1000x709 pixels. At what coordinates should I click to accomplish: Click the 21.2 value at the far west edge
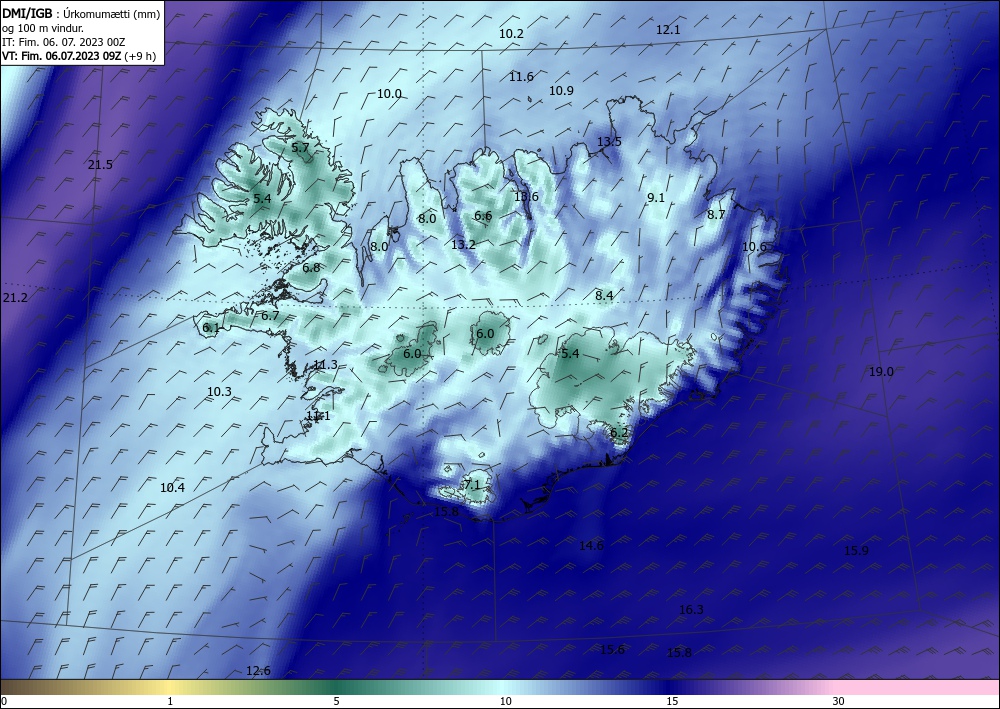pyautogui.click(x=15, y=298)
